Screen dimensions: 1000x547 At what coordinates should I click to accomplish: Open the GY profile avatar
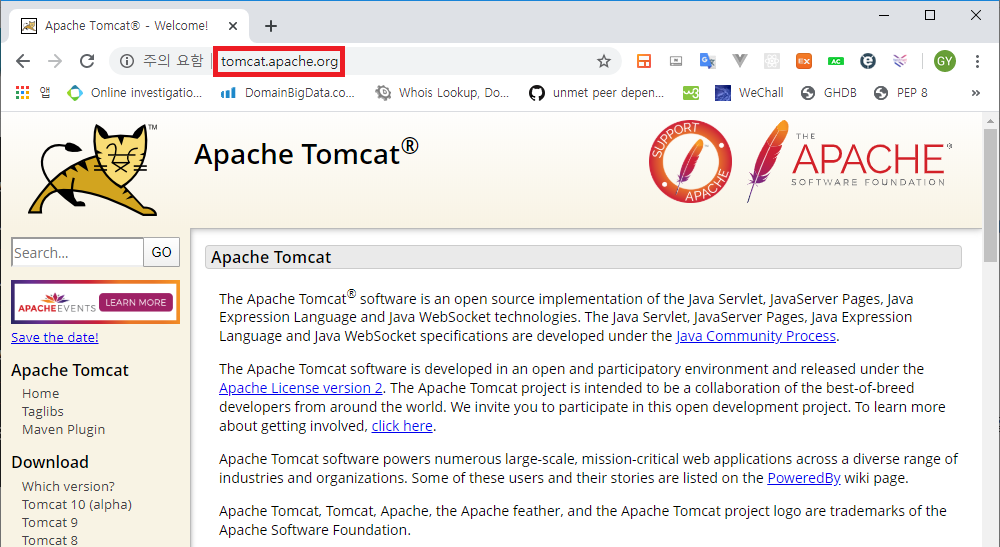pyautogui.click(x=945, y=61)
